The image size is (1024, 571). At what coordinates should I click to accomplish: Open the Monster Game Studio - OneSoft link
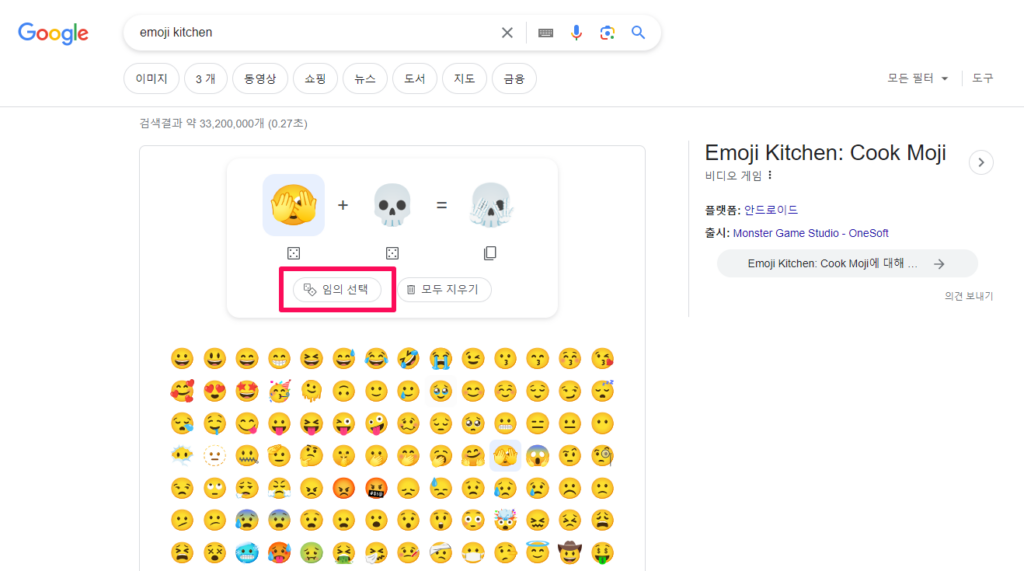point(810,233)
